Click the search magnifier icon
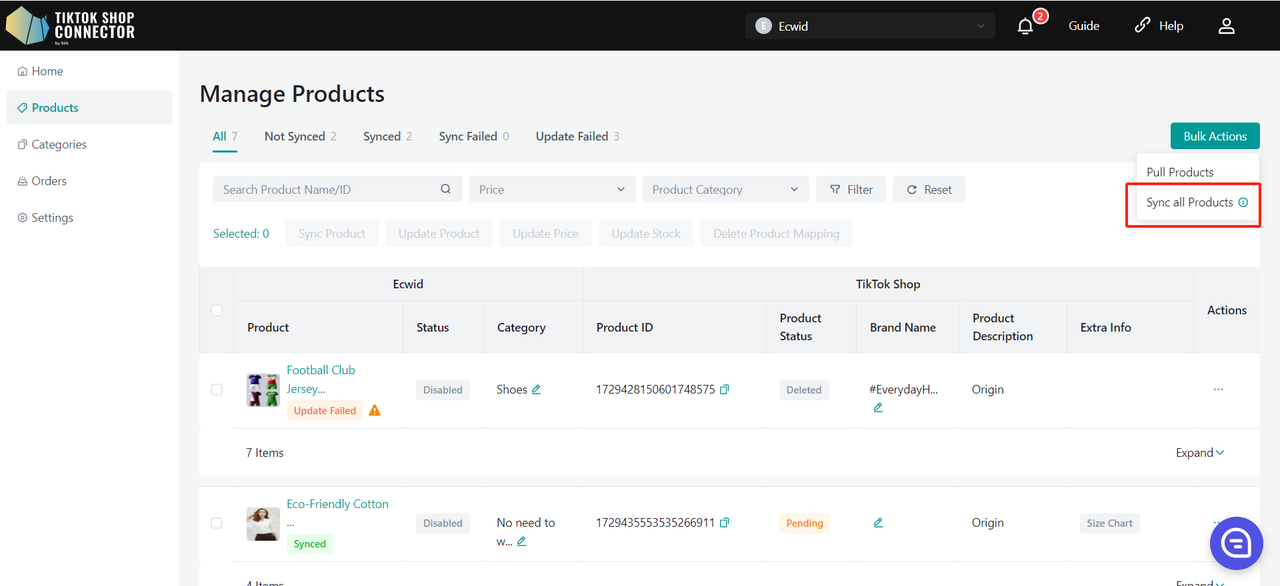This screenshot has width=1280, height=586. tap(446, 189)
